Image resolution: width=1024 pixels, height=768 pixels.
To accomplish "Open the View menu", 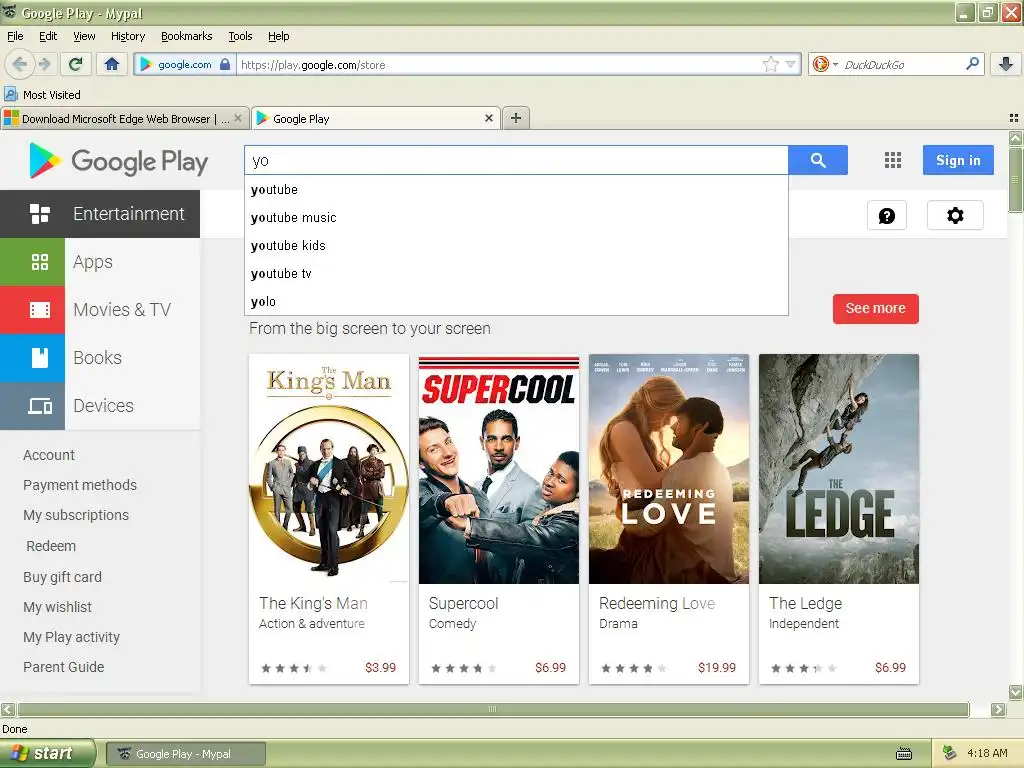I will pyautogui.click(x=84, y=36).
